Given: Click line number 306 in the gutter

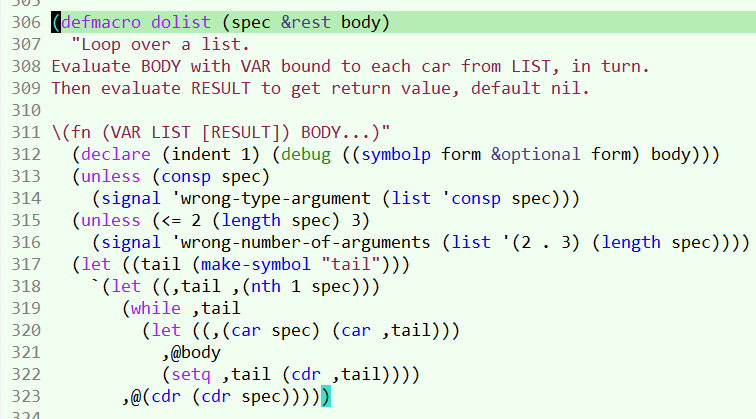Looking at the screenshot, I should (21, 22).
